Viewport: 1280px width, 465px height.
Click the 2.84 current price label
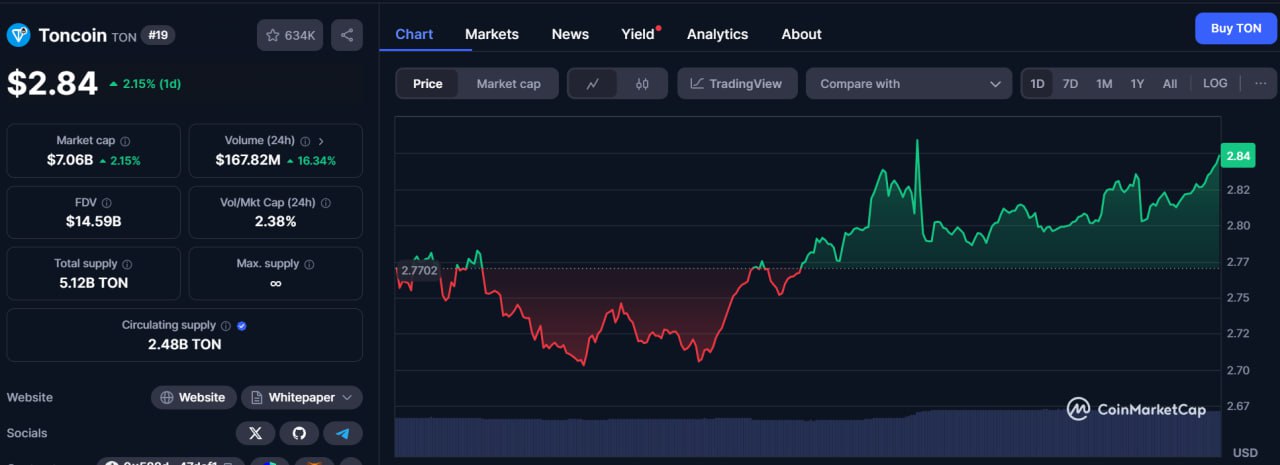tap(1238, 156)
